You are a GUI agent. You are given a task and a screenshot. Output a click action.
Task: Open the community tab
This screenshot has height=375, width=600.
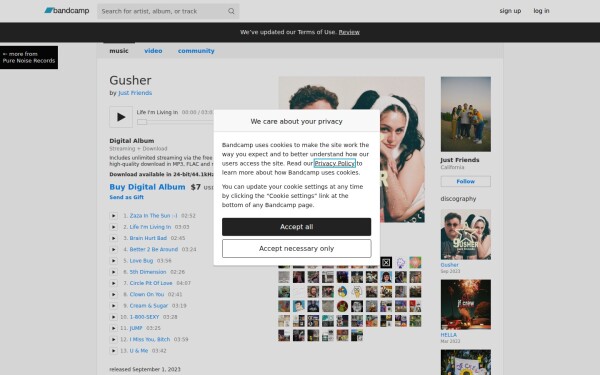(x=196, y=51)
